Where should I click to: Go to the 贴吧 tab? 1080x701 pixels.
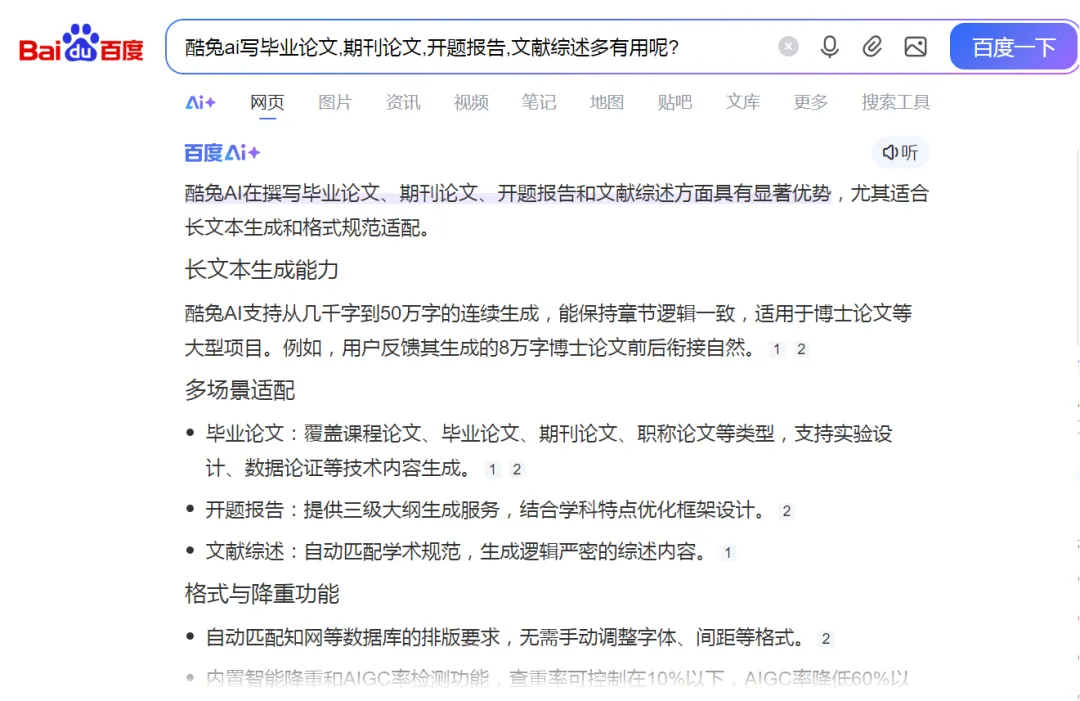pos(675,103)
